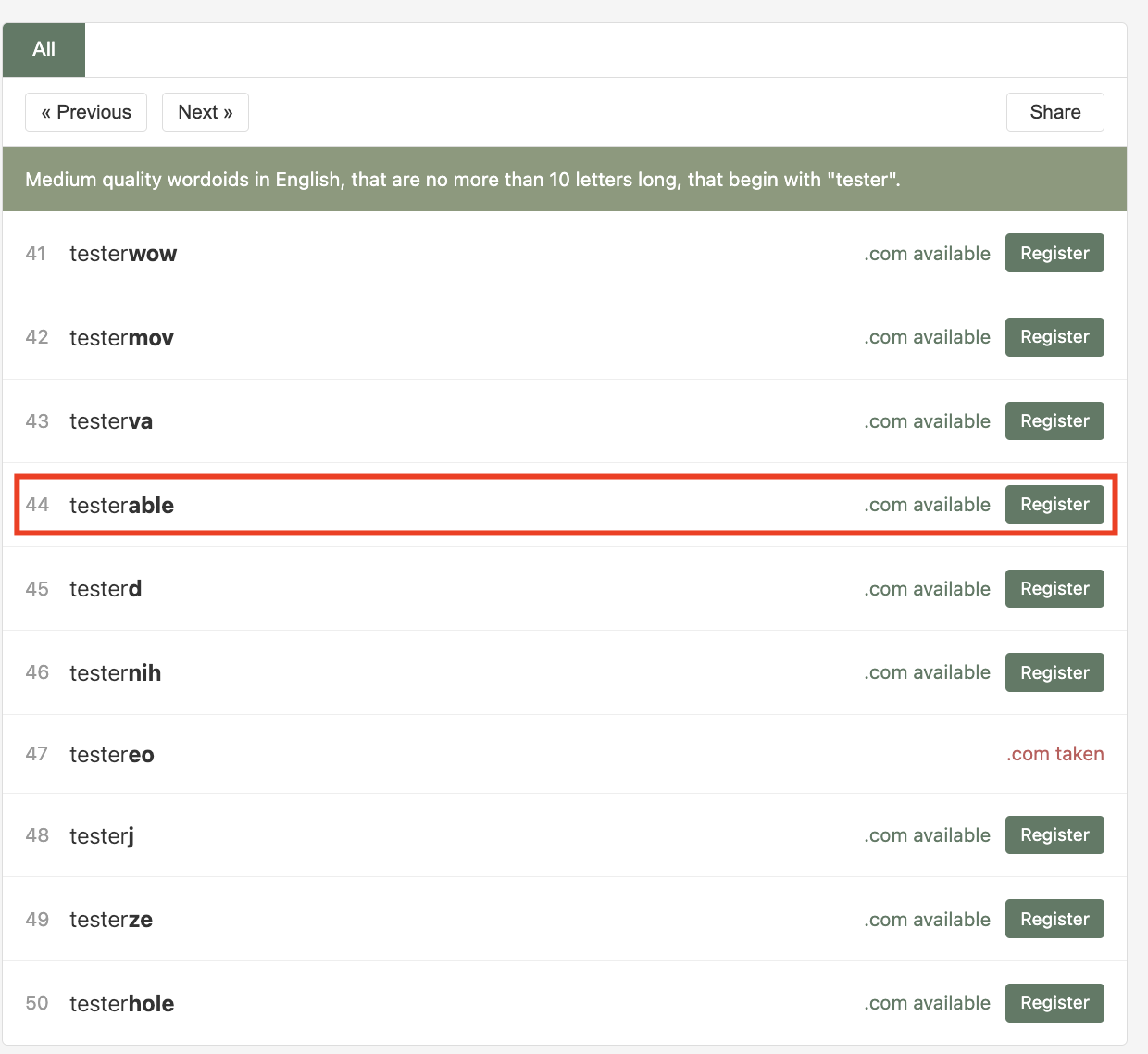Select the wordoid testerva
The width and height of the screenshot is (1148, 1054).
111,421
